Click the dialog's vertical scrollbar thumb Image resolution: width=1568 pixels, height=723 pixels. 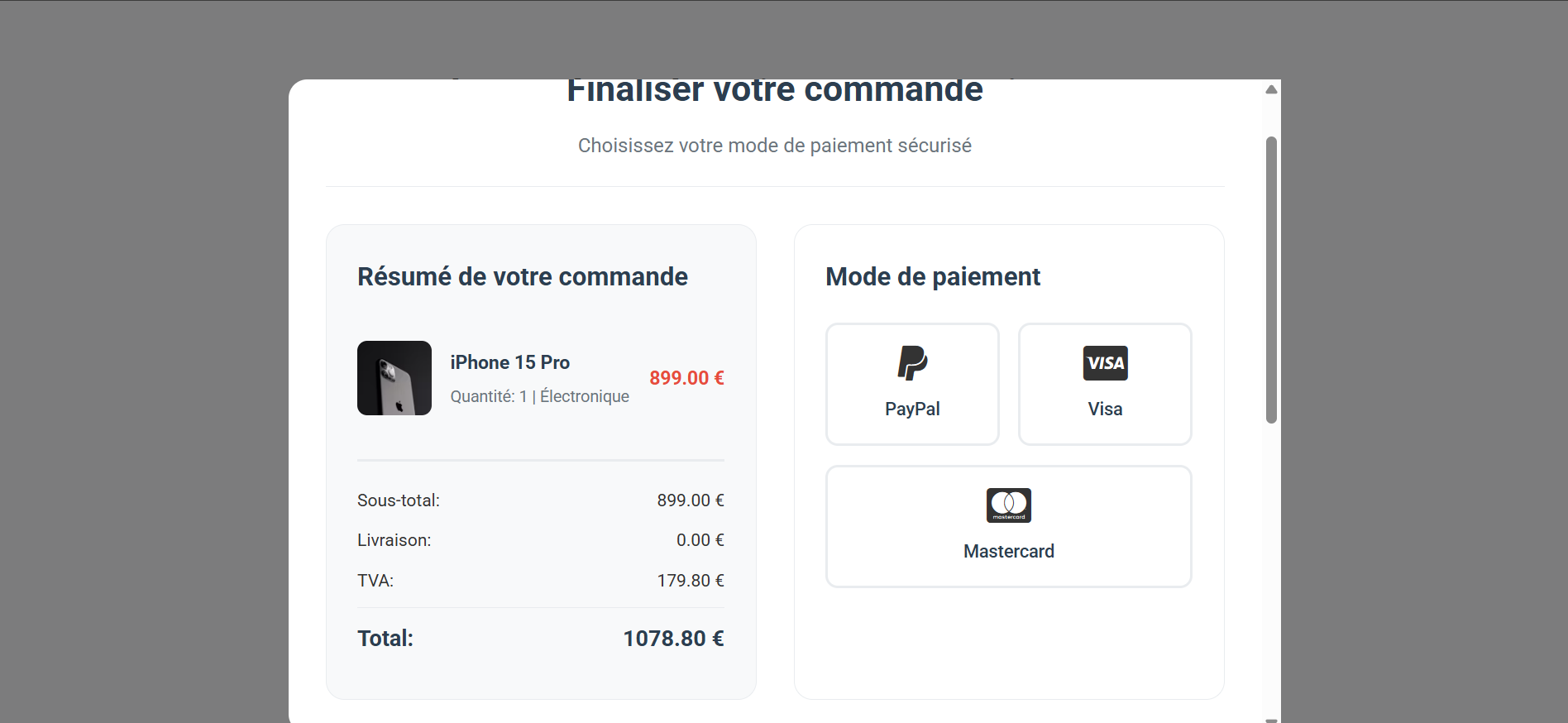(1271, 280)
